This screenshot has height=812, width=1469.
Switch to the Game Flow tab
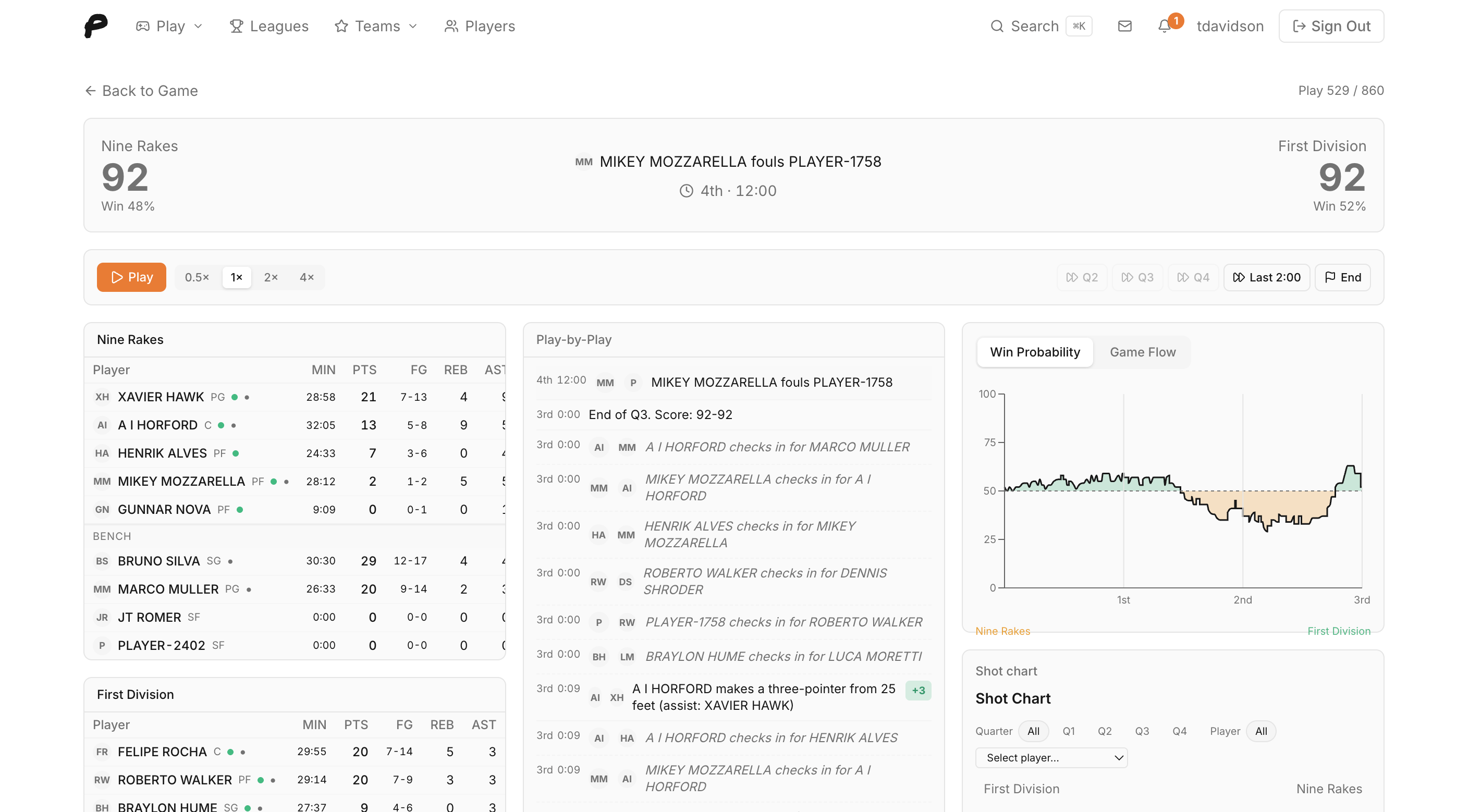[1142, 352]
